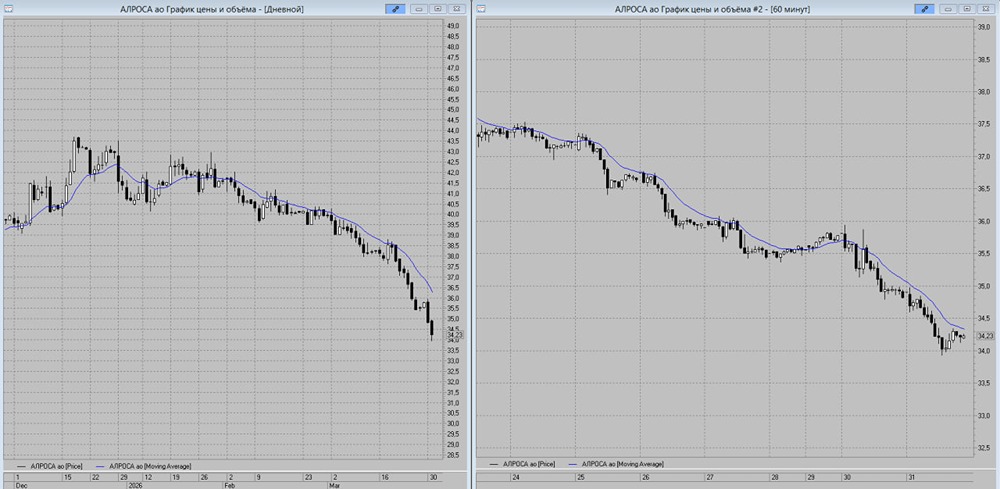Click the 39,0 price axis label in 60 минут chart

984,27
